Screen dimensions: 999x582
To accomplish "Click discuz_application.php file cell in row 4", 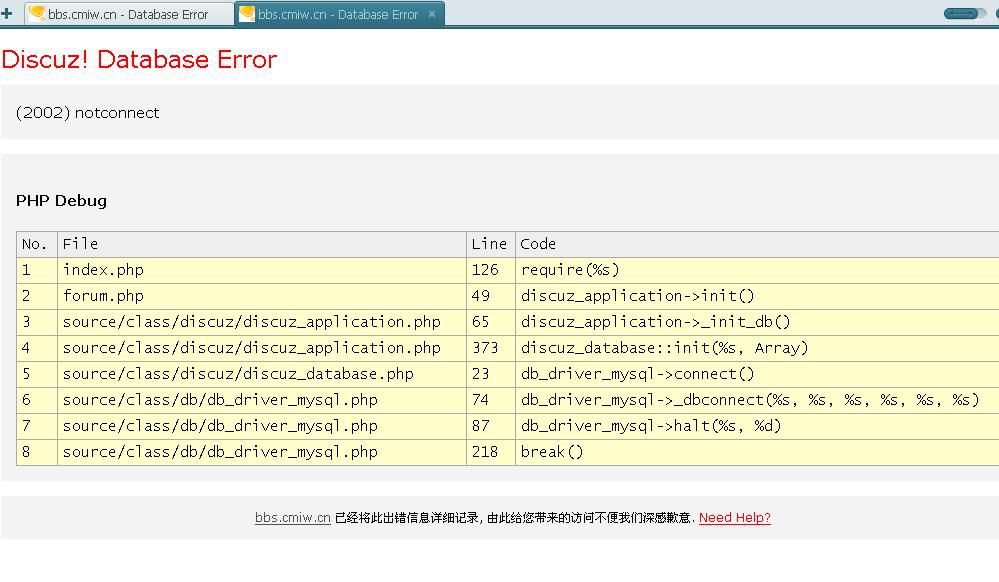I will pos(262,348).
